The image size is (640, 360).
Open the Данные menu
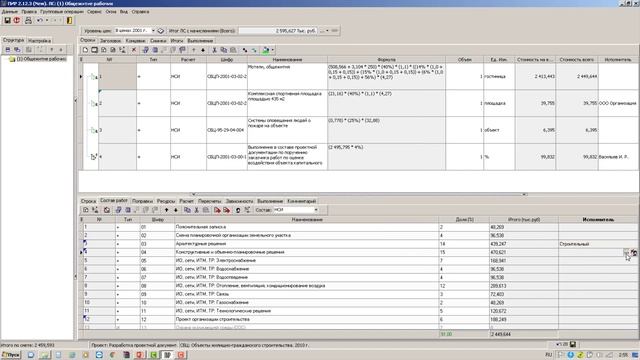tap(9, 12)
